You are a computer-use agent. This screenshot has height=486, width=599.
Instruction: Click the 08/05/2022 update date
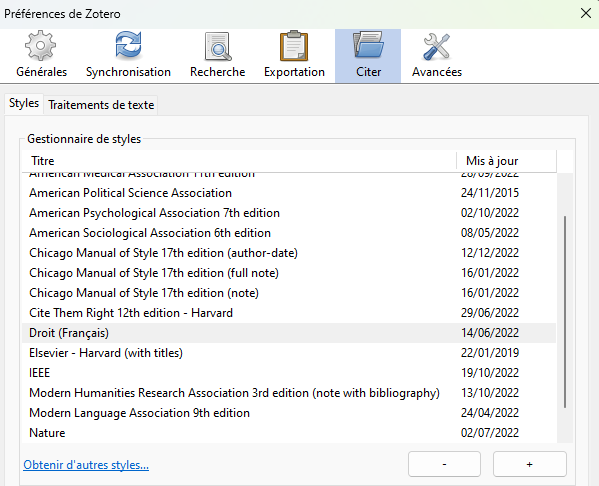pos(490,233)
